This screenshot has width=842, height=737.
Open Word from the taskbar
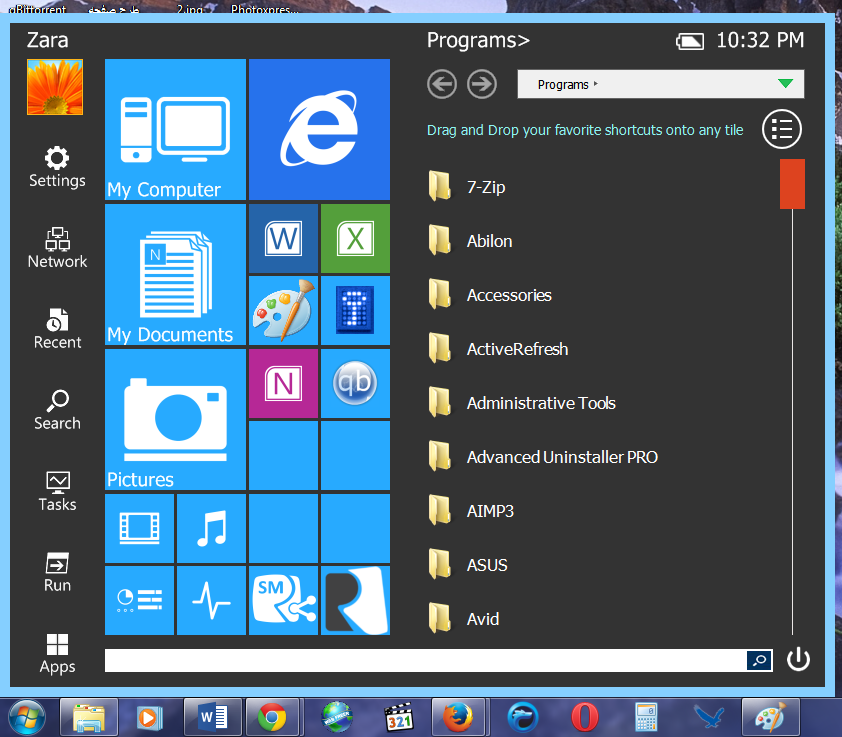(213, 718)
